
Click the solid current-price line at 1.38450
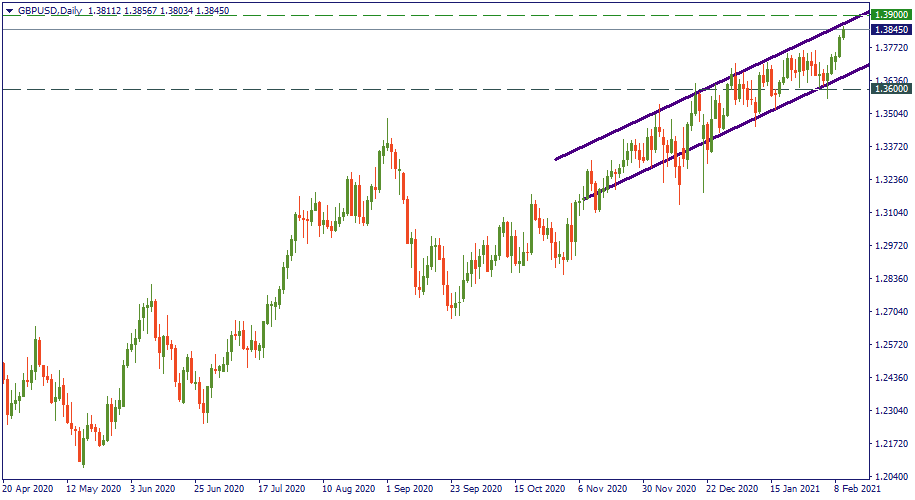400,30
